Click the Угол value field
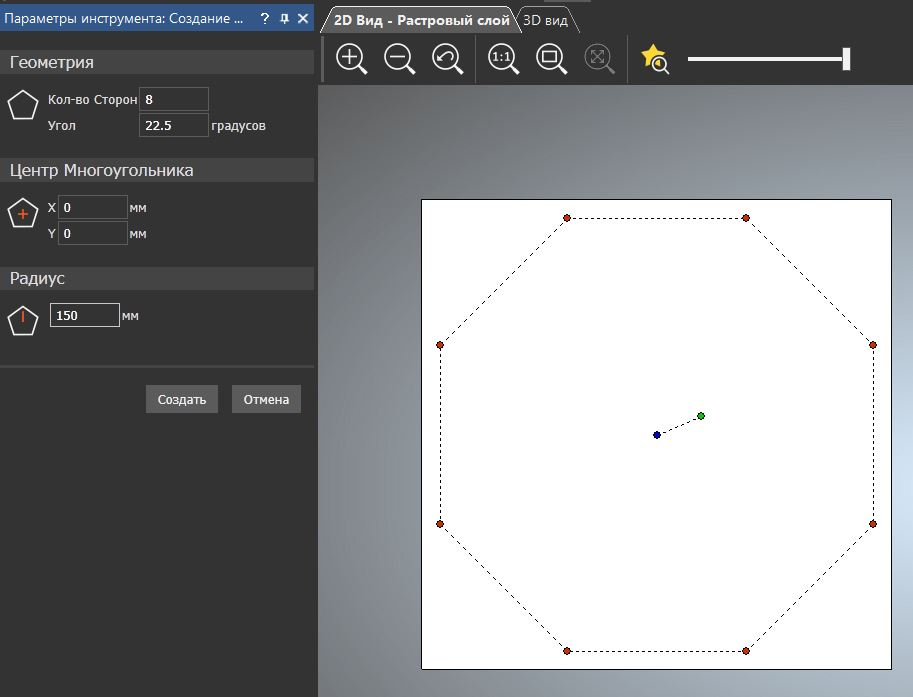Image resolution: width=913 pixels, height=697 pixels. click(174, 125)
